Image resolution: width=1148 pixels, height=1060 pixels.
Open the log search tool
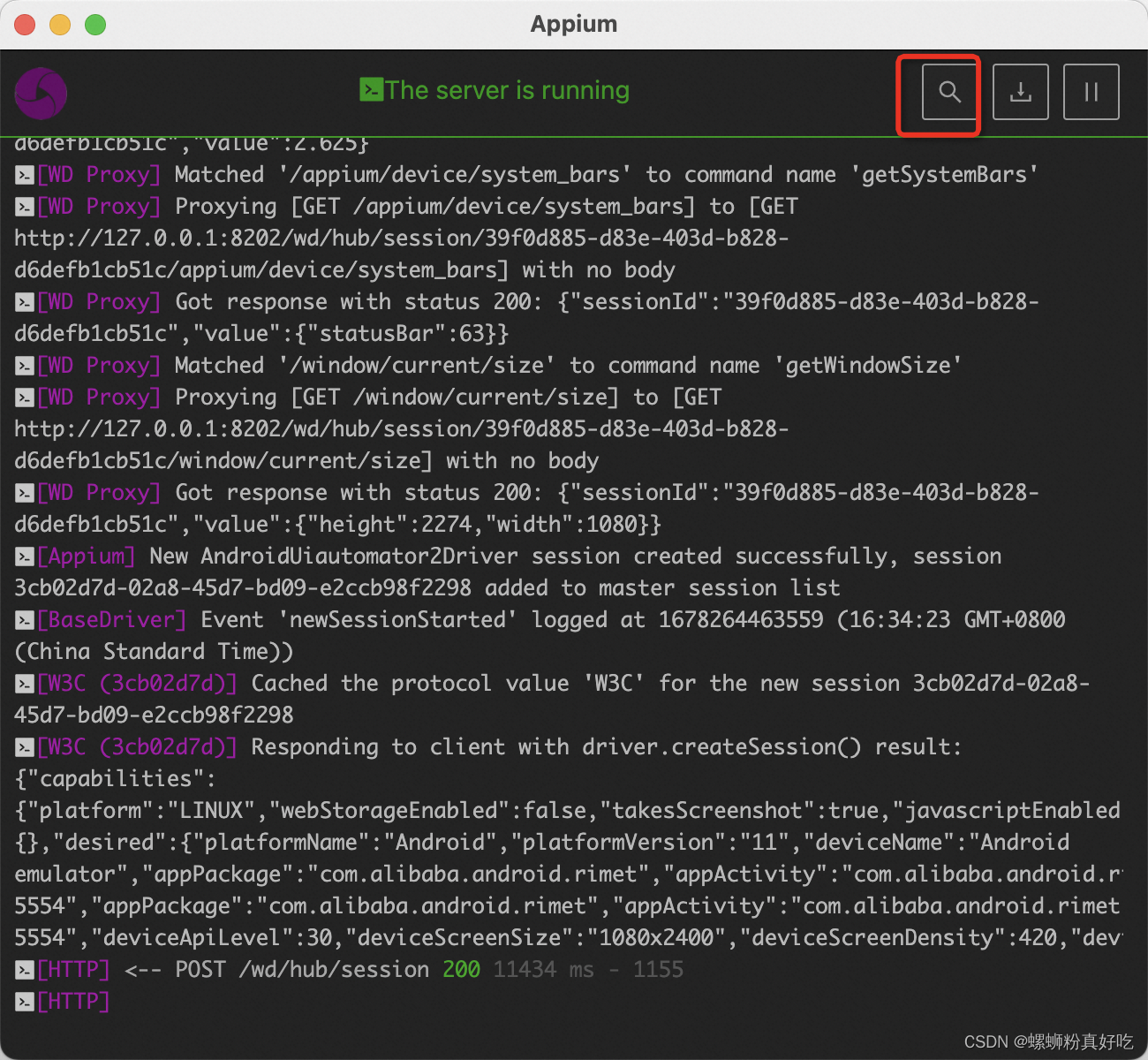coord(949,92)
